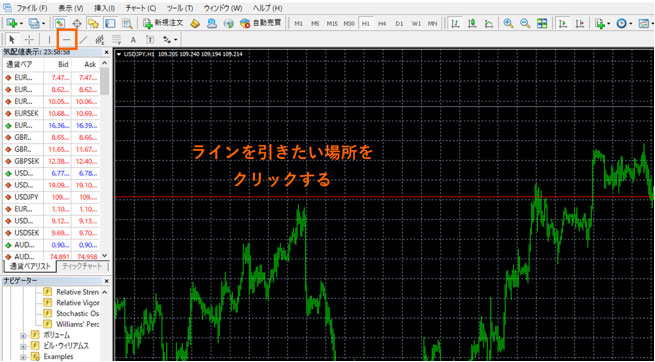Click the 新規注文 button

pos(164,23)
